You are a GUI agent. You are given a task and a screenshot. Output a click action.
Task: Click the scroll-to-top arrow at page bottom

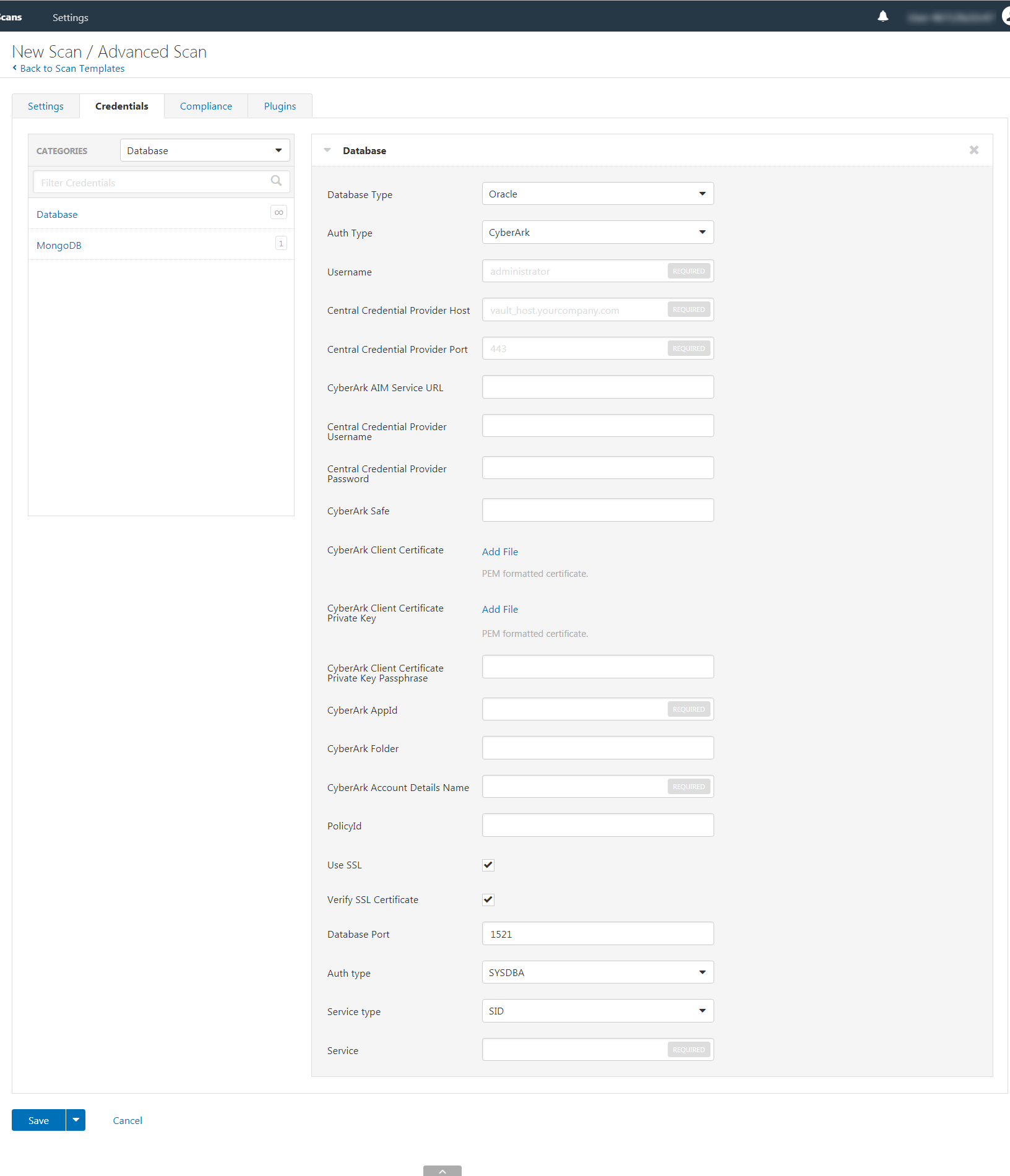(442, 1170)
